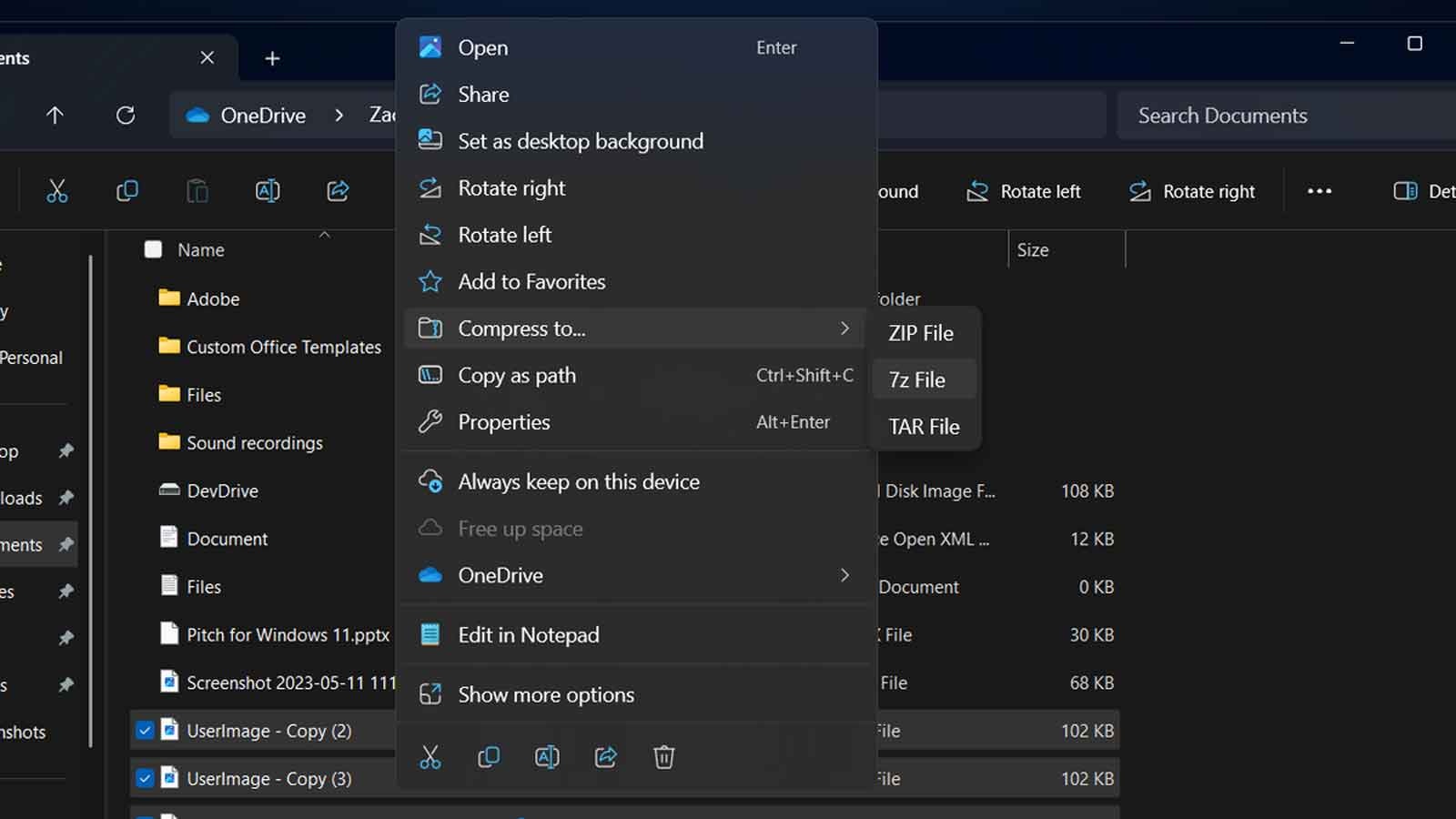1456x819 pixels.
Task: Uncheck the UserImage - Copy (2) checkbox
Action: 145,730
